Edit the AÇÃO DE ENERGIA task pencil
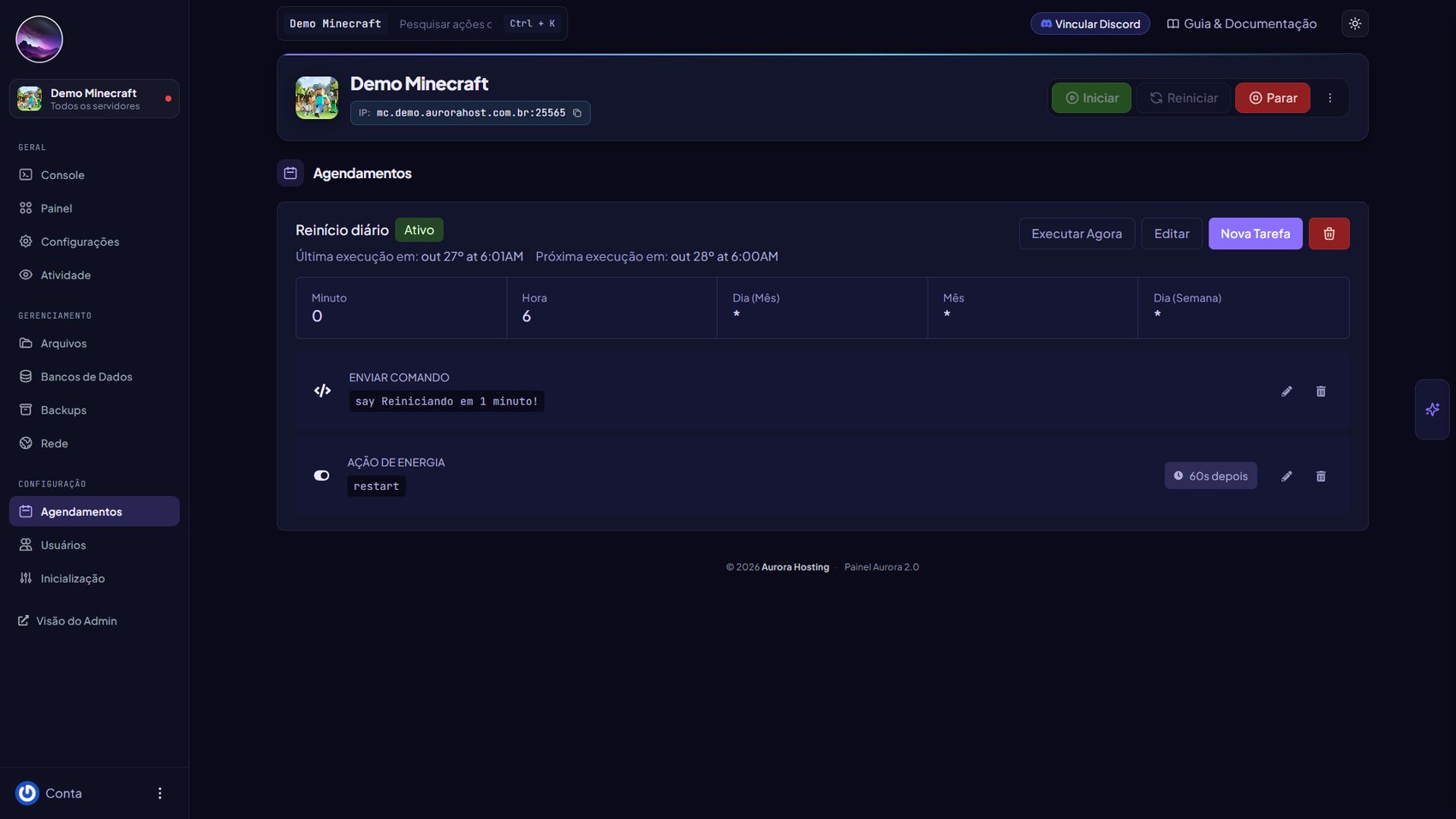The image size is (1456, 819). pyautogui.click(x=1286, y=476)
